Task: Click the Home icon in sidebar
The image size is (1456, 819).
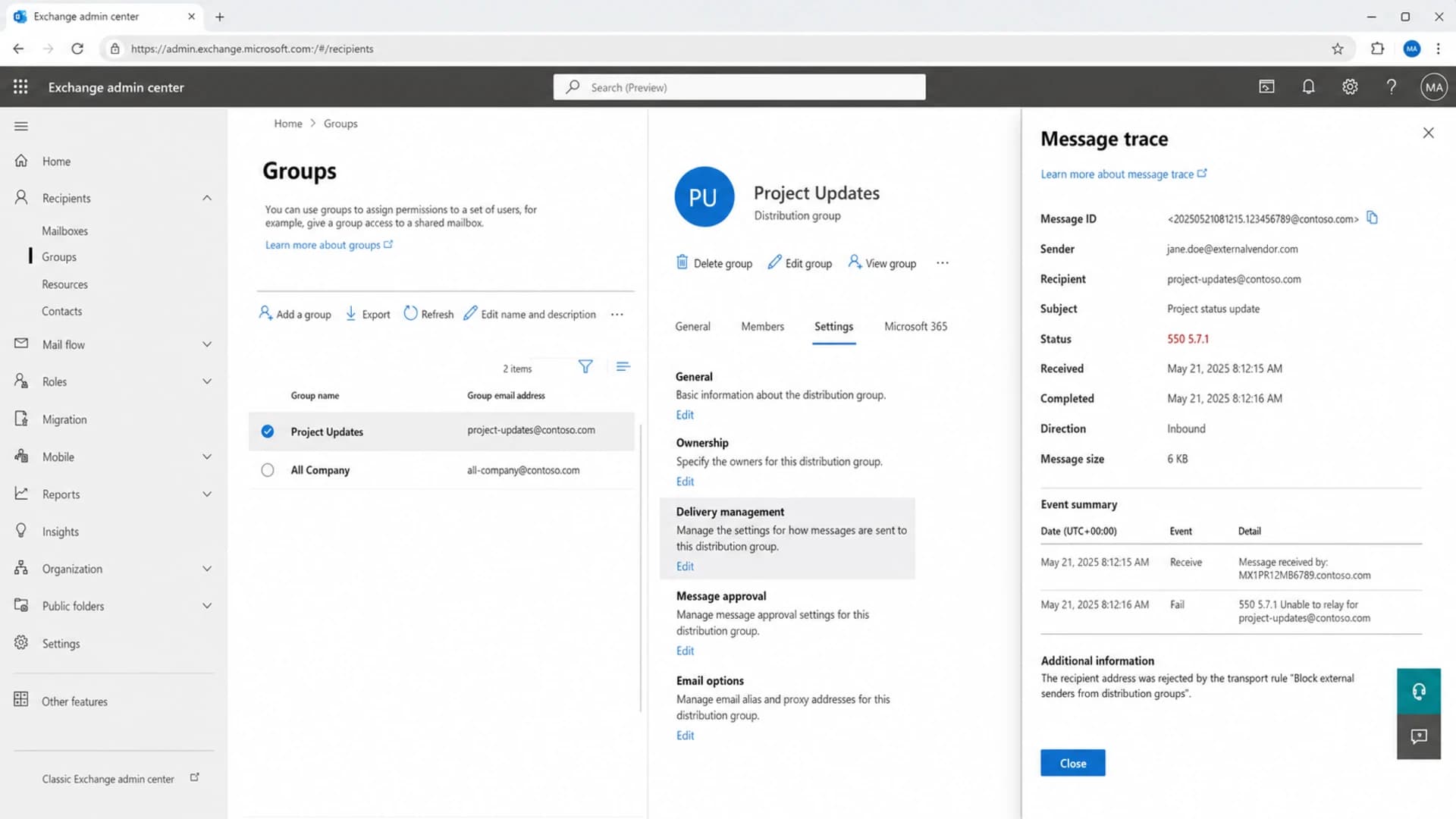Action: (21, 161)
